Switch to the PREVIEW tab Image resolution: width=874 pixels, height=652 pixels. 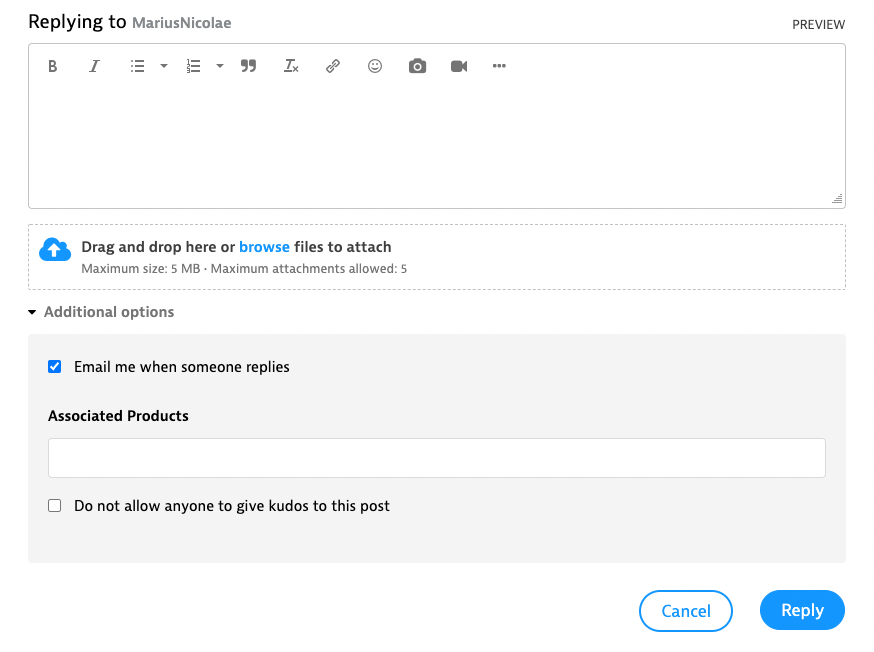tap(818, 24)
